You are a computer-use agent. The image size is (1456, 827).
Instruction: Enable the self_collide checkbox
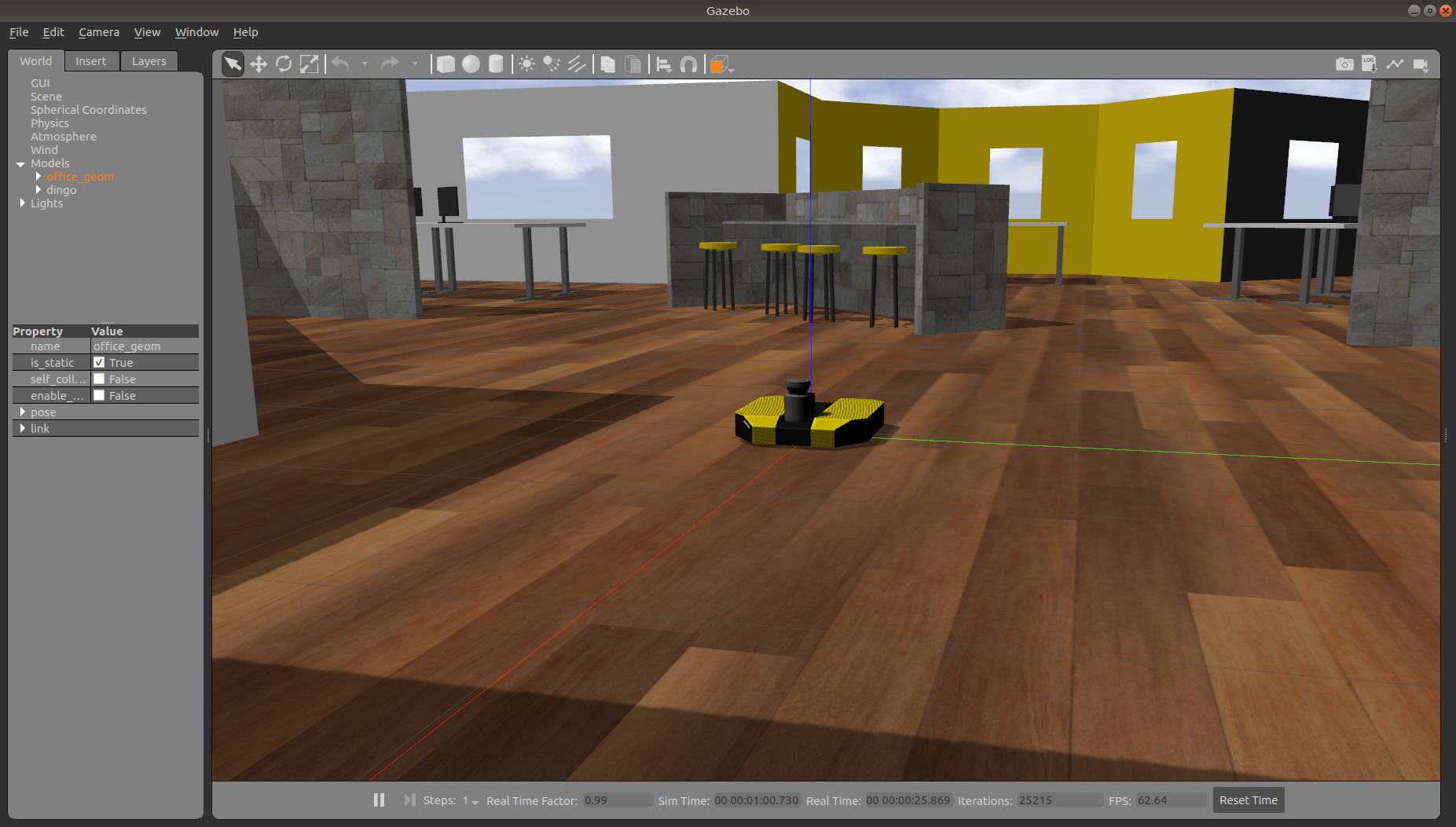click(100, 379)
